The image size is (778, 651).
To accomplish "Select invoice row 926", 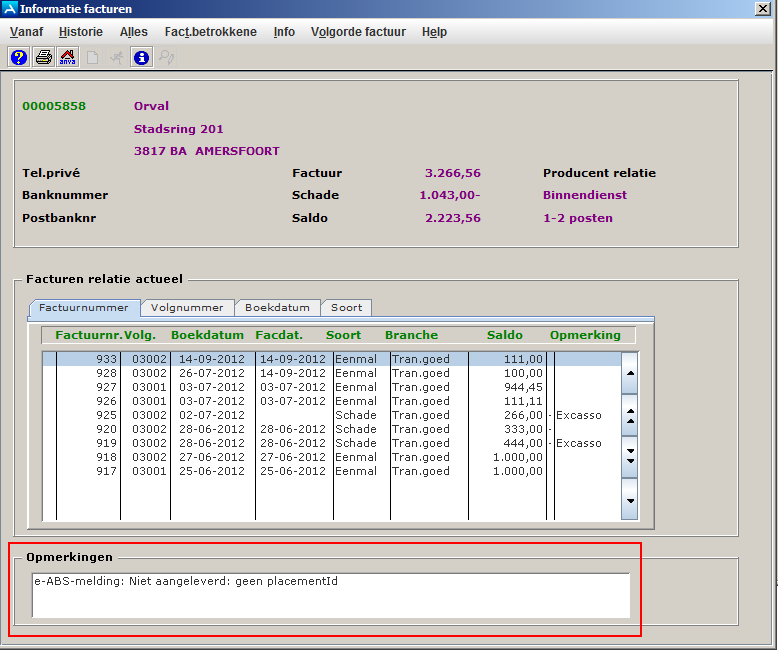I will [x=331, y=401].
